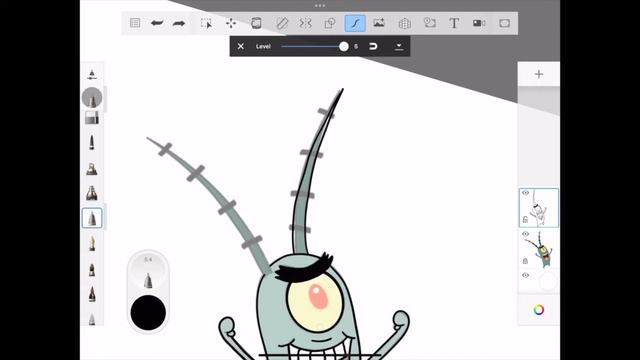Open the Ruler guides tool

coord(282,23)
